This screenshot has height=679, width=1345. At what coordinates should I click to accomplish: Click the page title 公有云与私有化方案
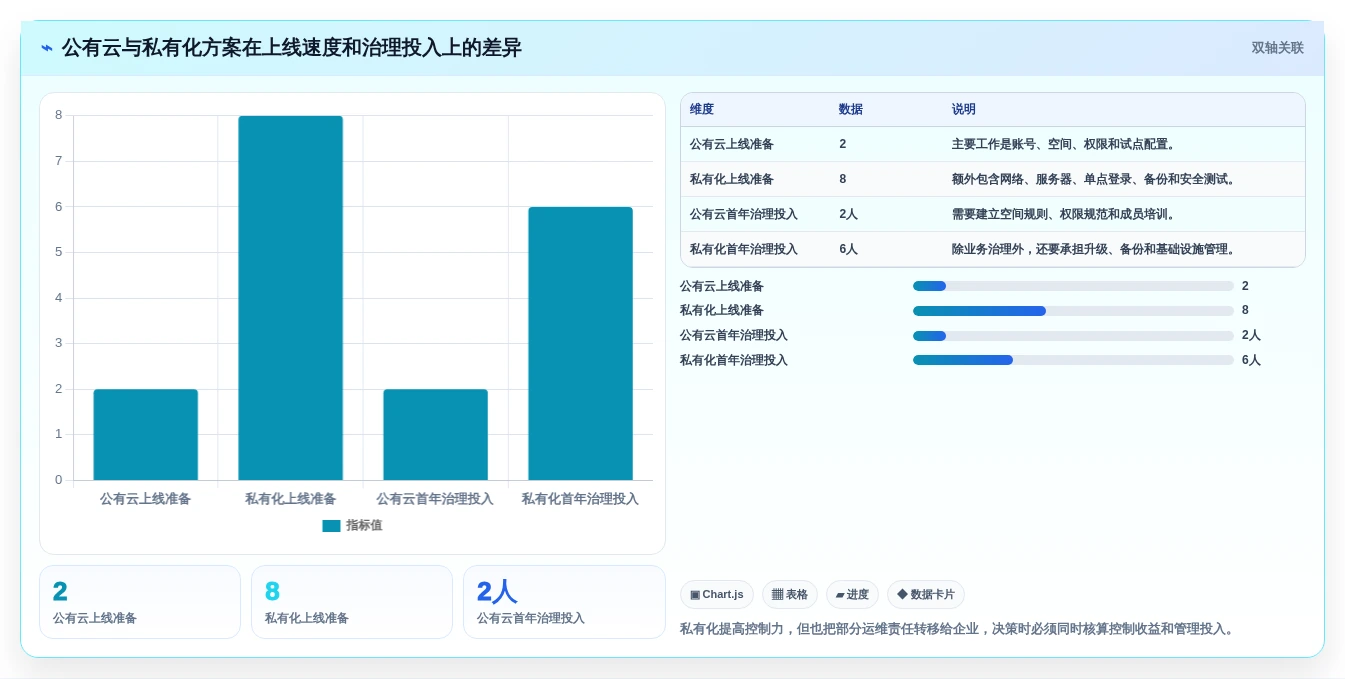coord(292,48)
